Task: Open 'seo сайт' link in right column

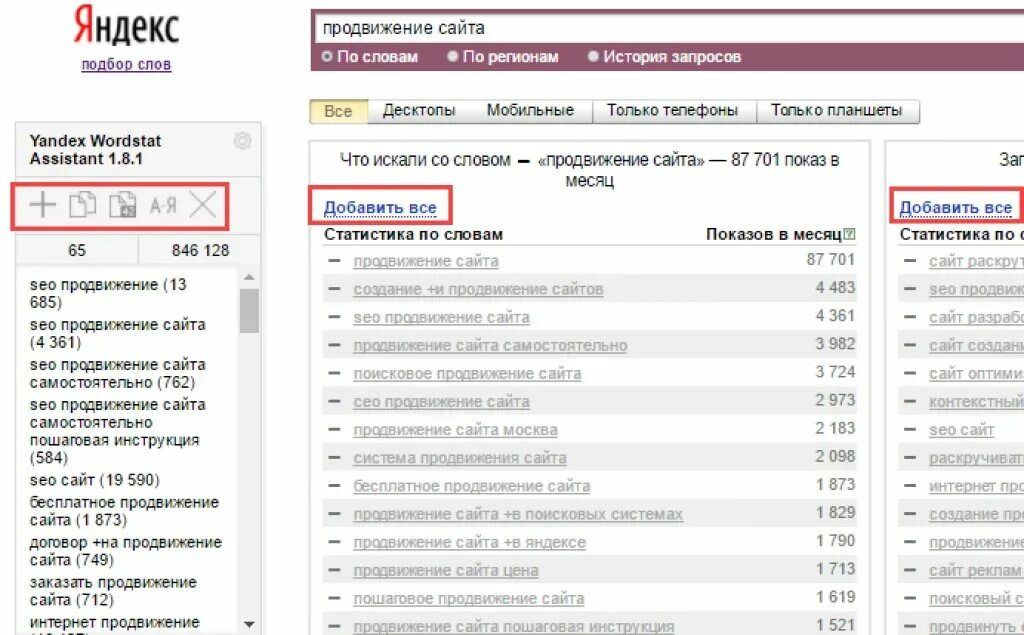Action: pyautogui.click(x=961, y=430)
